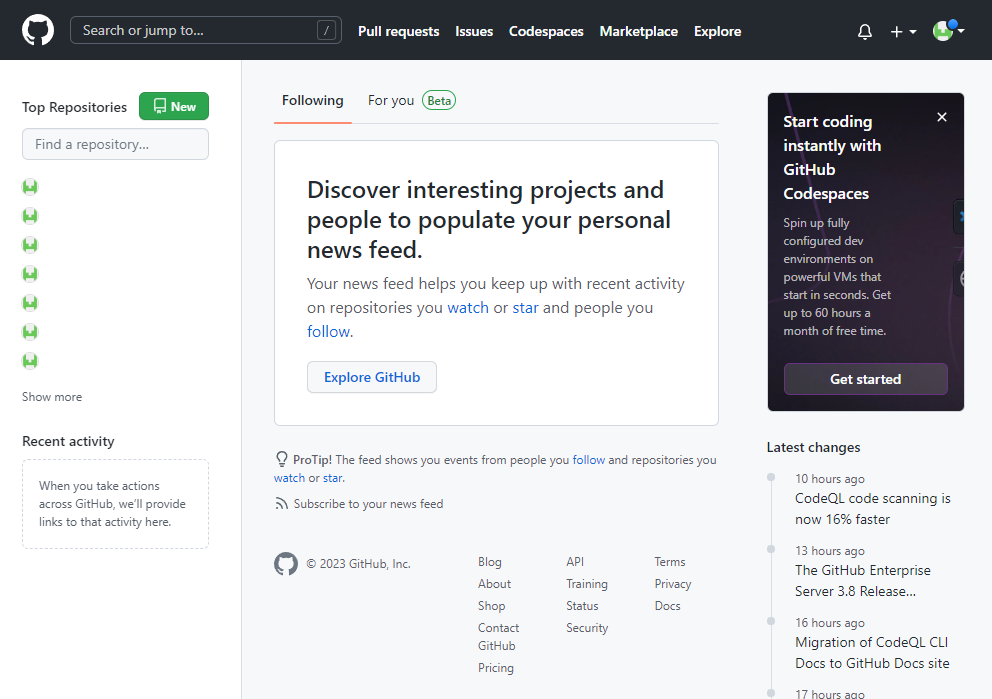Click the footer GitHub logo
The height and width of the screenshot is (699, 992).
coord(286,563)
